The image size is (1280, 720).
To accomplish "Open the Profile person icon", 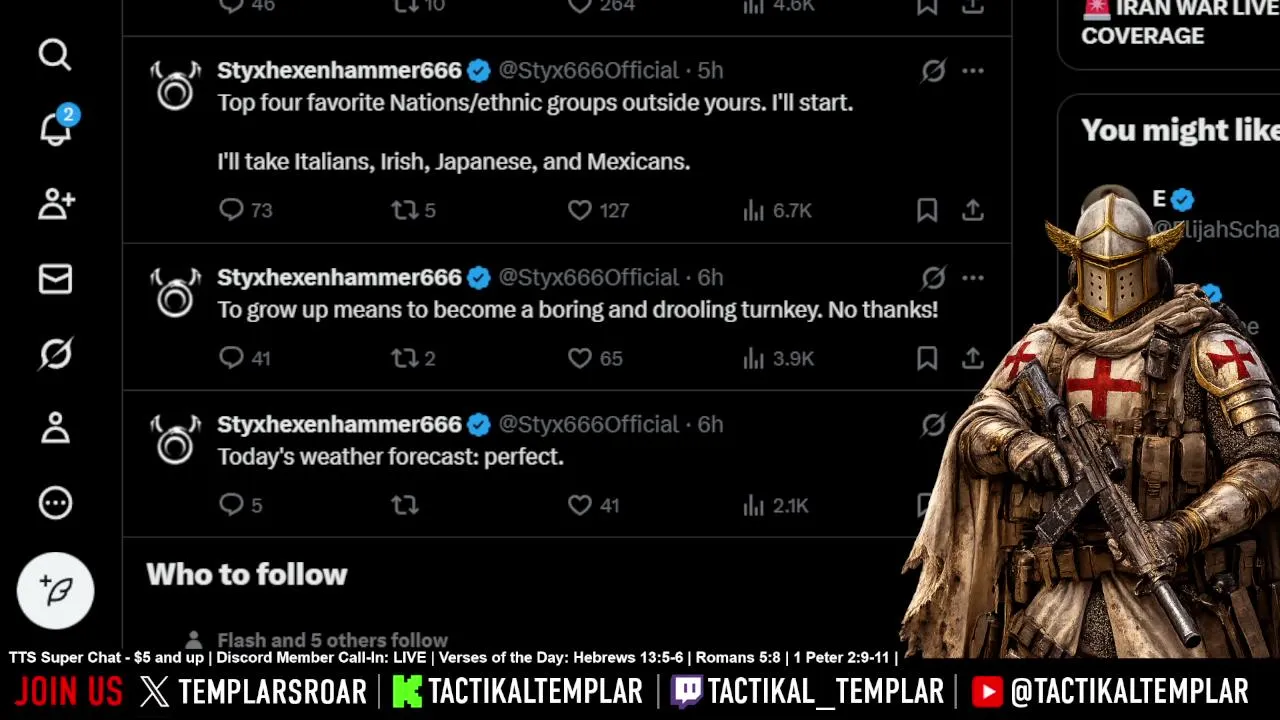I will [x=55, y=428].
